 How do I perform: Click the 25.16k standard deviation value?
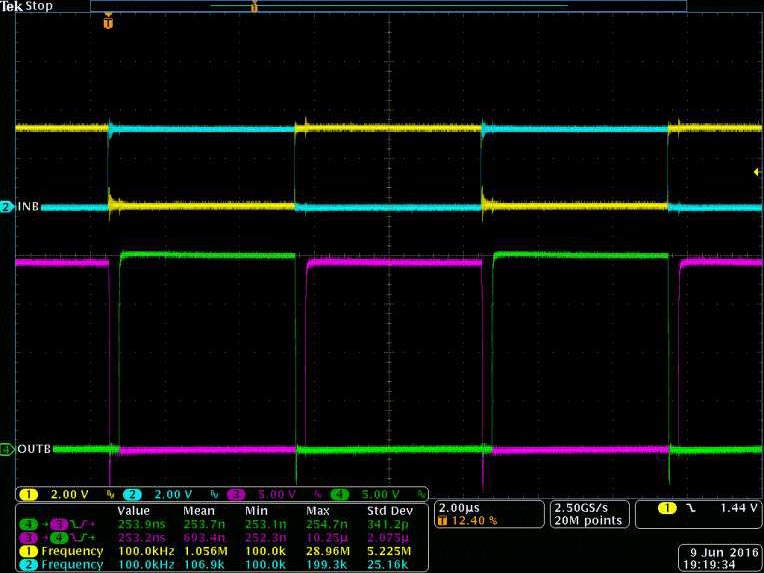pyautogui.click(x=387, y=564)
